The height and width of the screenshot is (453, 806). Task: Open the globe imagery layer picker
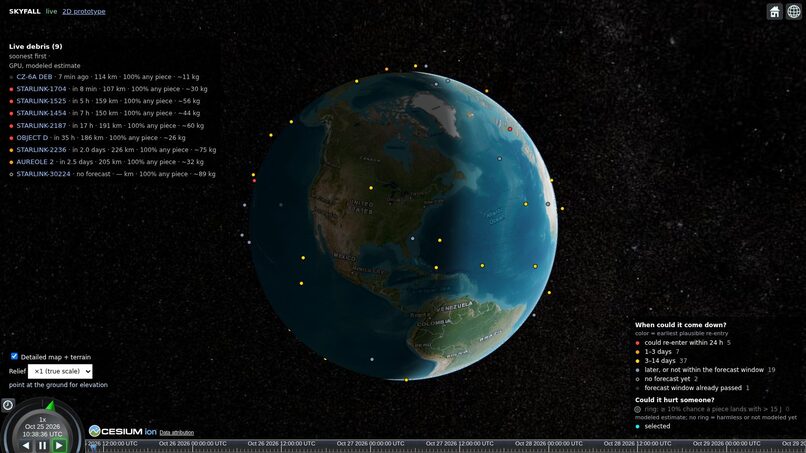(794, 11)
